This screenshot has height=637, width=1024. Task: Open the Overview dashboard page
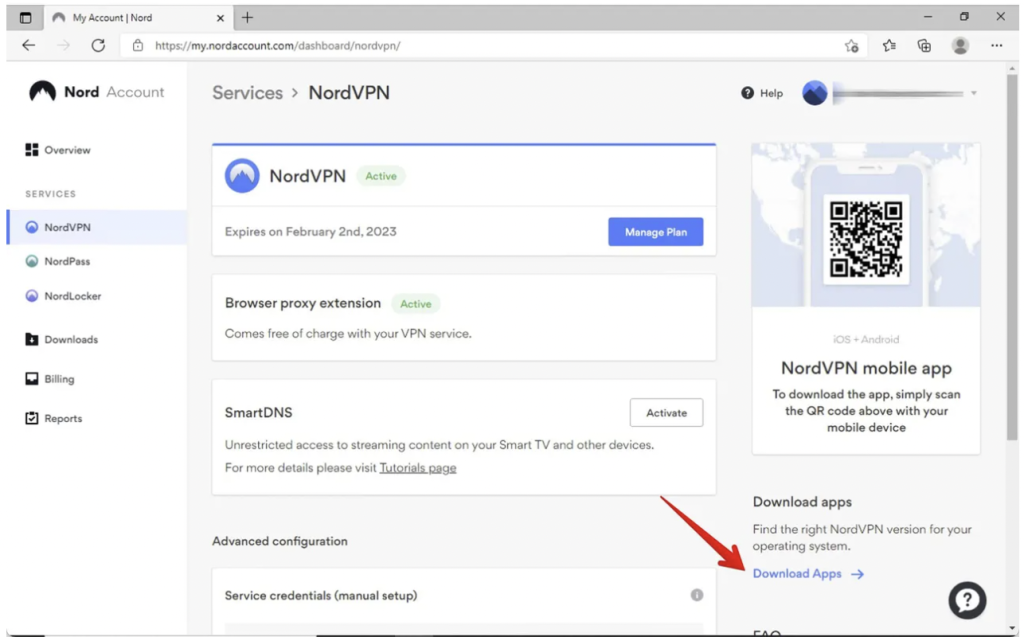coord(66,150)
